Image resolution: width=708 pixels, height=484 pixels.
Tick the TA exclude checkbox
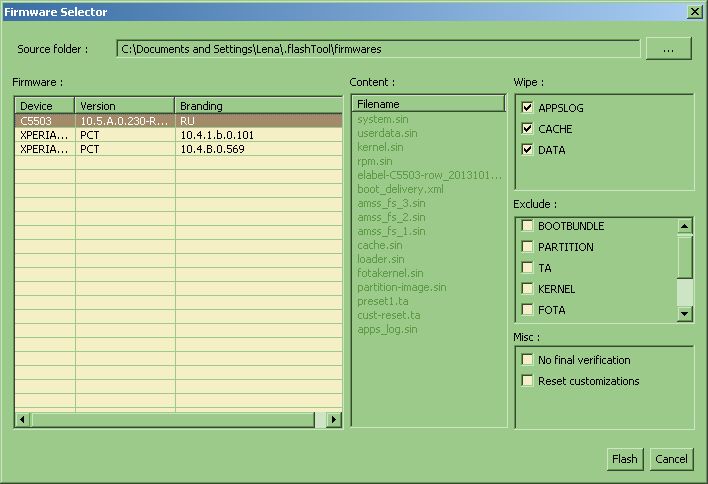(x=527, y=268)
